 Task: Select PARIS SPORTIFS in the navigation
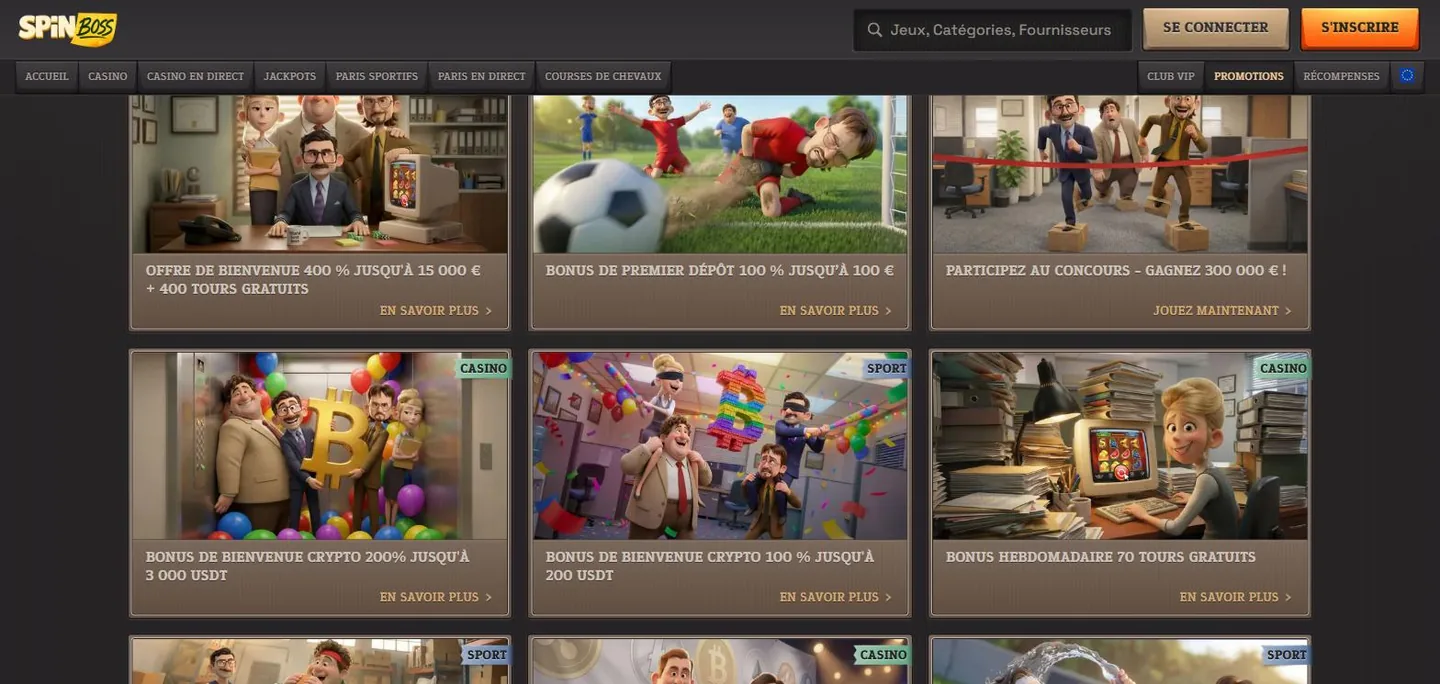click(x=377, y=76)
